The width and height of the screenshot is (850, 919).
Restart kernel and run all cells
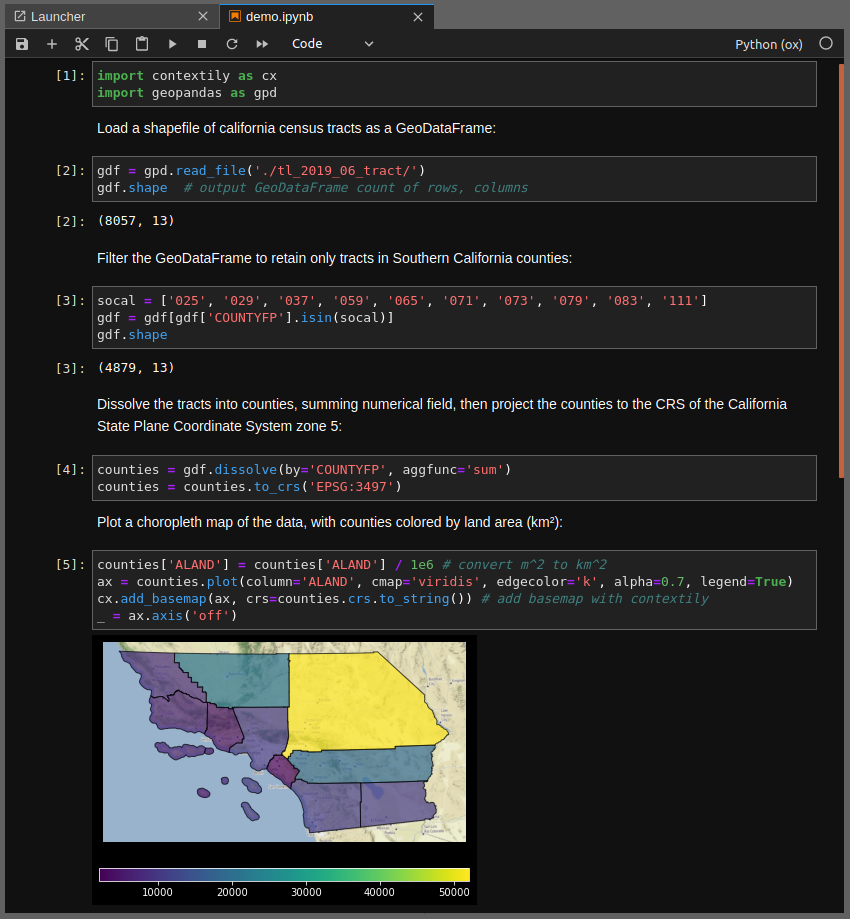pos(262,44)
